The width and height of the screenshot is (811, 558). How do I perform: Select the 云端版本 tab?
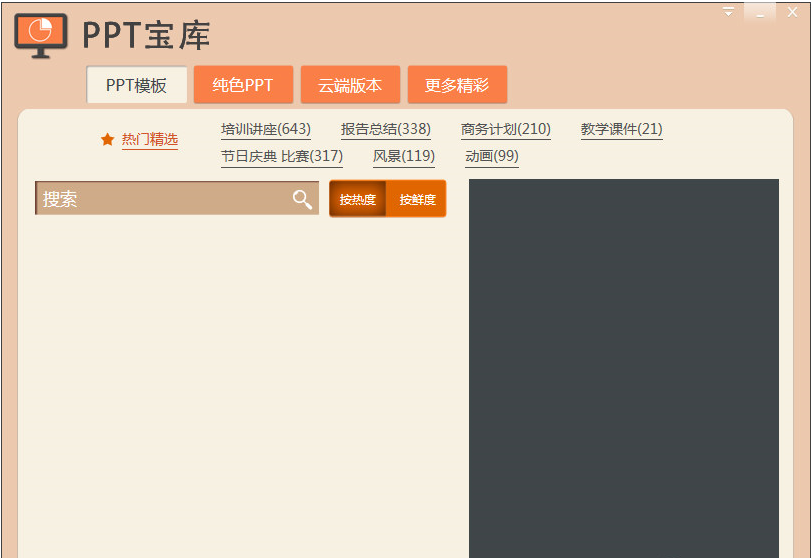pos(350,84)
